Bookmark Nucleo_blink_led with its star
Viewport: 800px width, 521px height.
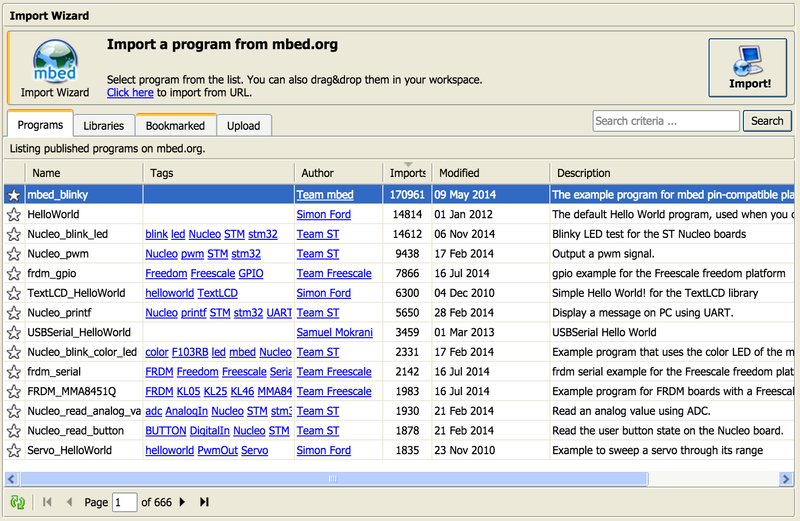(x=14, y=234)
